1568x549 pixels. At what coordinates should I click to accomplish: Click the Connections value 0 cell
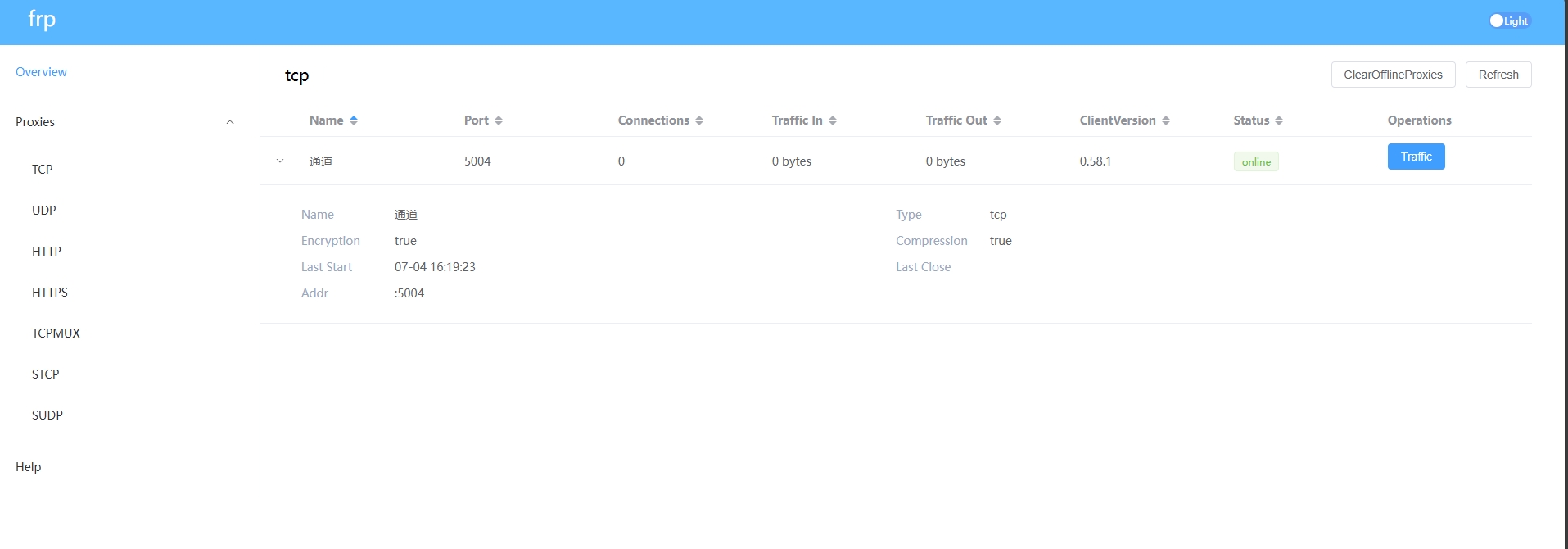[x=621, y=161]
